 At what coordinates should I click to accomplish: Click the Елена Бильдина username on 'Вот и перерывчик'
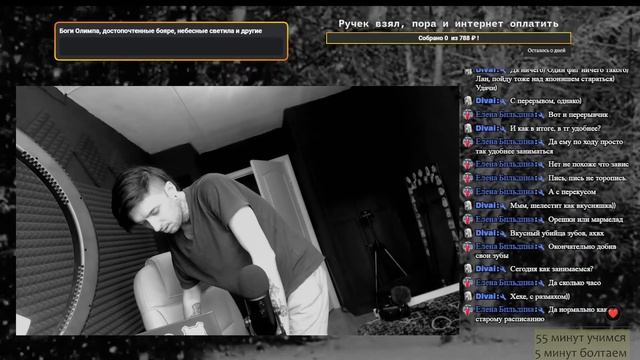[x=504, y=115]
